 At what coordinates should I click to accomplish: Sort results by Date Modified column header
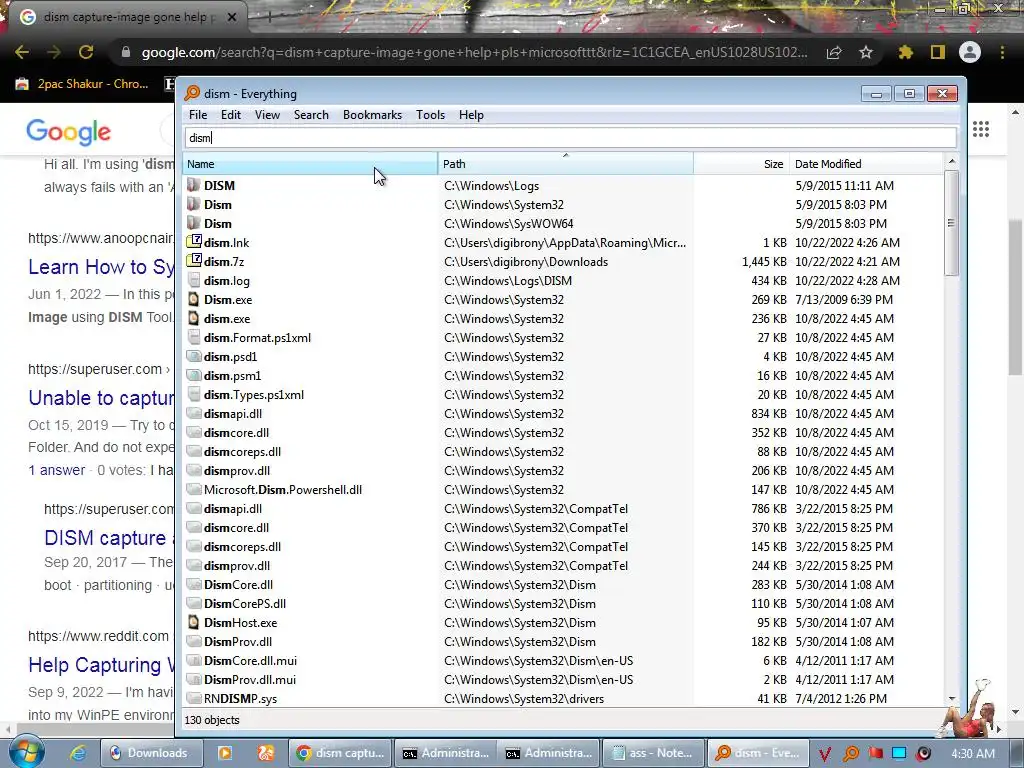866,164
